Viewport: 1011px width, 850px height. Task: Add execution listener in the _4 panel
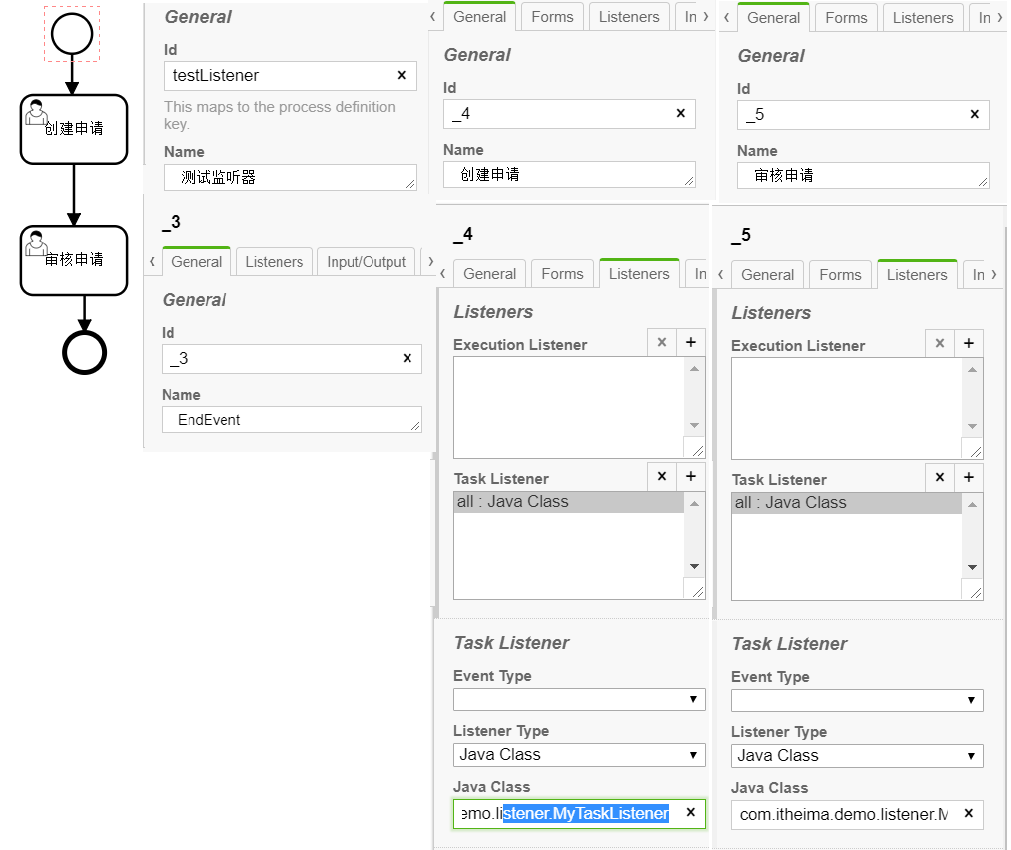[x=691, y=342]
